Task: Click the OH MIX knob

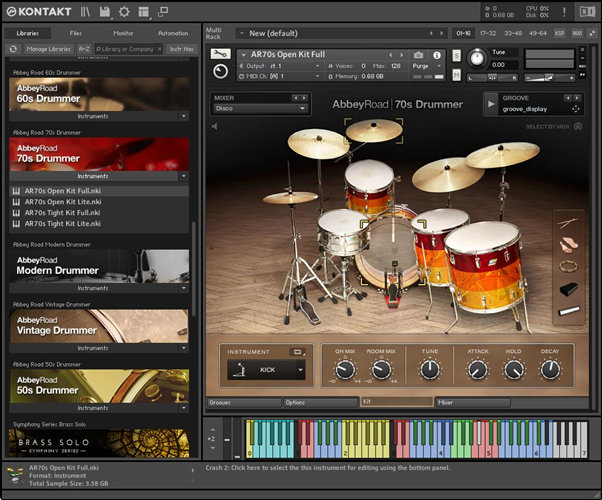Action: click(345, 369)
